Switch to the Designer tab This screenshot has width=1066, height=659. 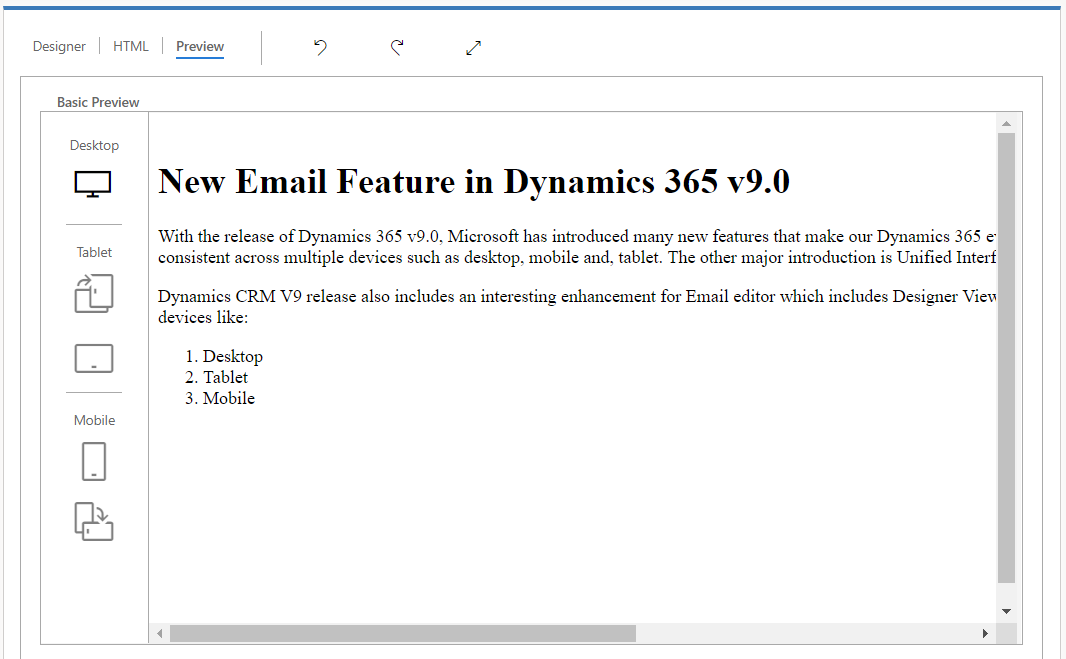pyautogui.click(x=59, y=46)
